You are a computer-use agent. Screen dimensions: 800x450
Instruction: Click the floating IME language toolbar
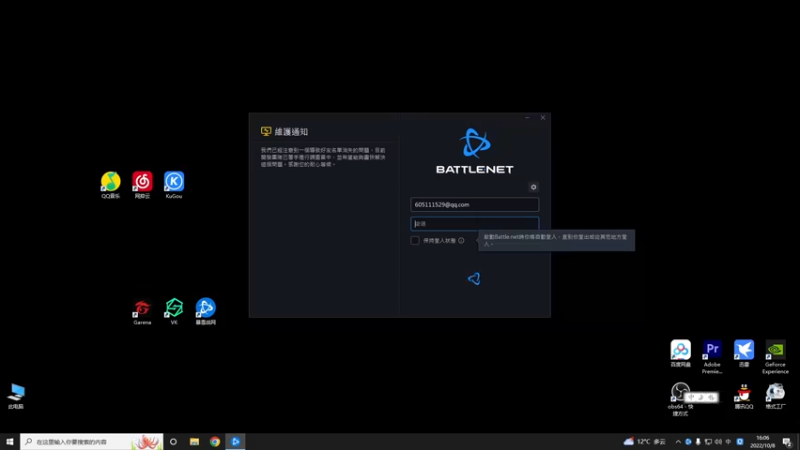point(702,397)
